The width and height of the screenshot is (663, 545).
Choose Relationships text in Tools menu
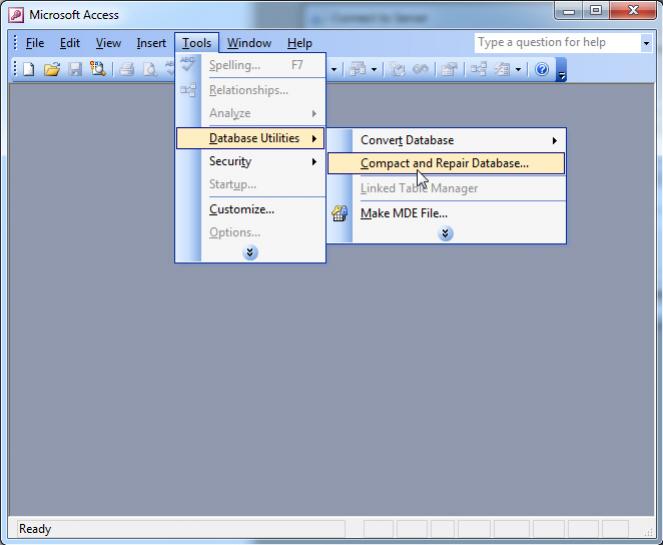pos(249,90)
